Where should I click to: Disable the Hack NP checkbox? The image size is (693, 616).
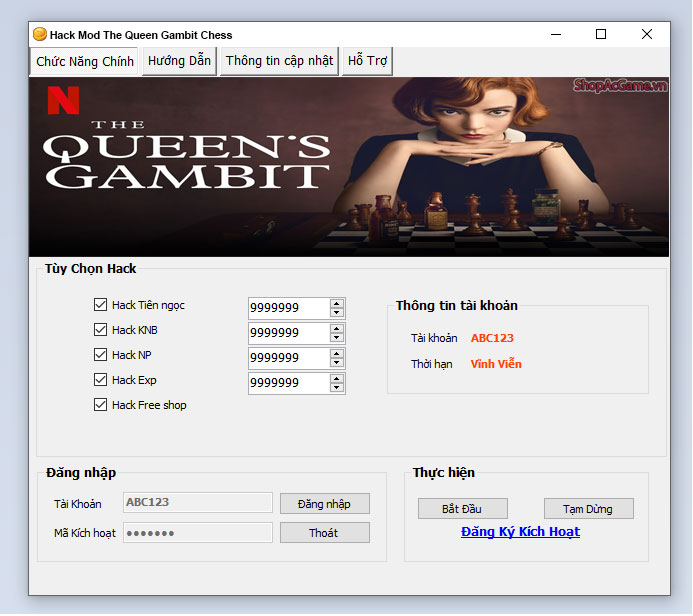pyautogui.click(x=100, y=354)
